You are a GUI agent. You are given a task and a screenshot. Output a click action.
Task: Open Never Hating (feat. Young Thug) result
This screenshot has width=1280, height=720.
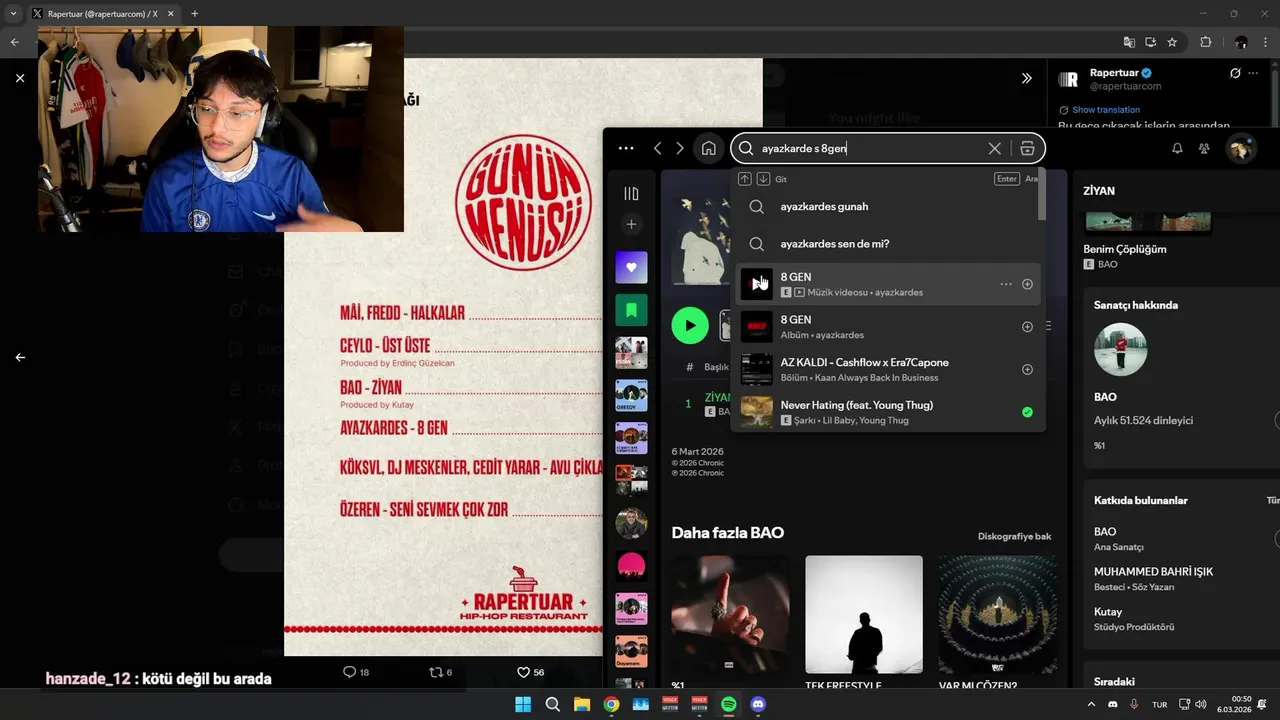888,412
